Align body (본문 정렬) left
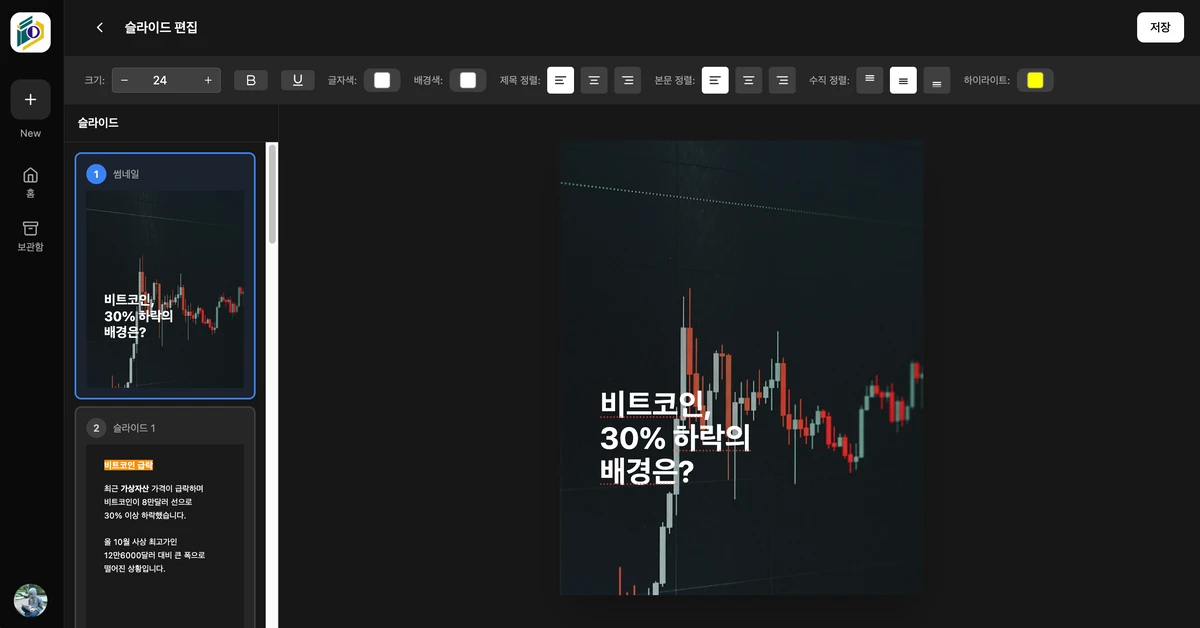 715,80
